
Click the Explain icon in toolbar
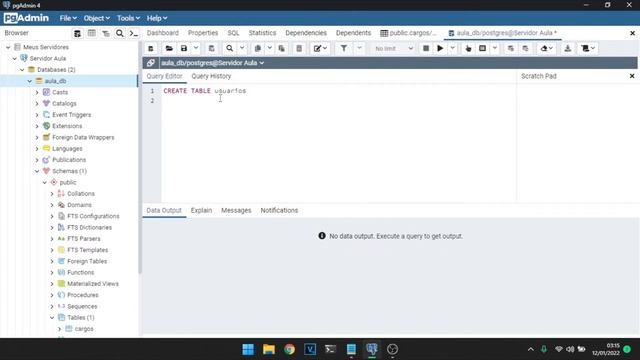(468, 49)
